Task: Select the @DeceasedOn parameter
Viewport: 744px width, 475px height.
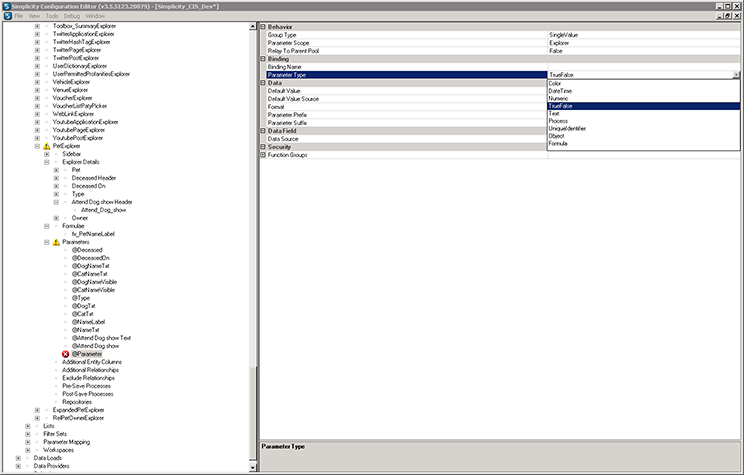Action: click(90, 258)
